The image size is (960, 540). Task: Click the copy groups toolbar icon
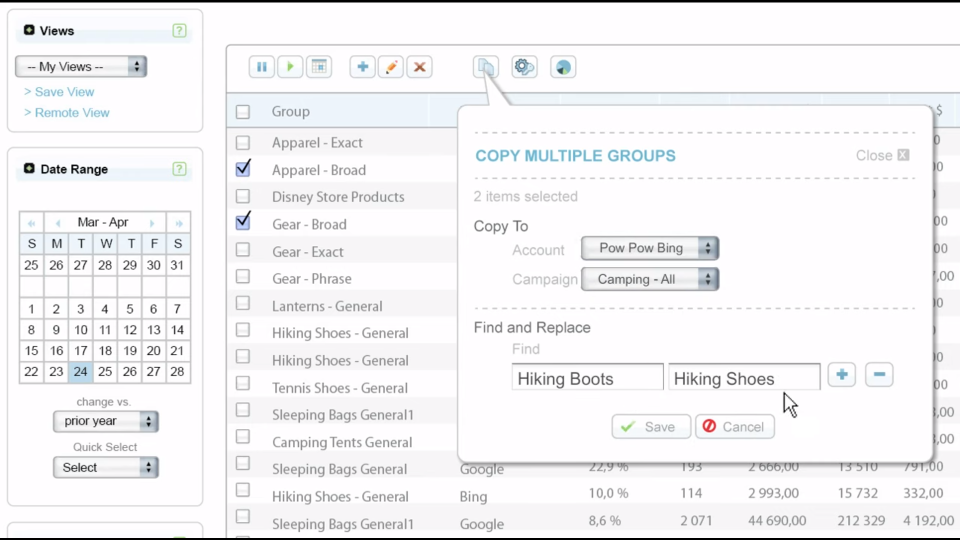point(486,67)
